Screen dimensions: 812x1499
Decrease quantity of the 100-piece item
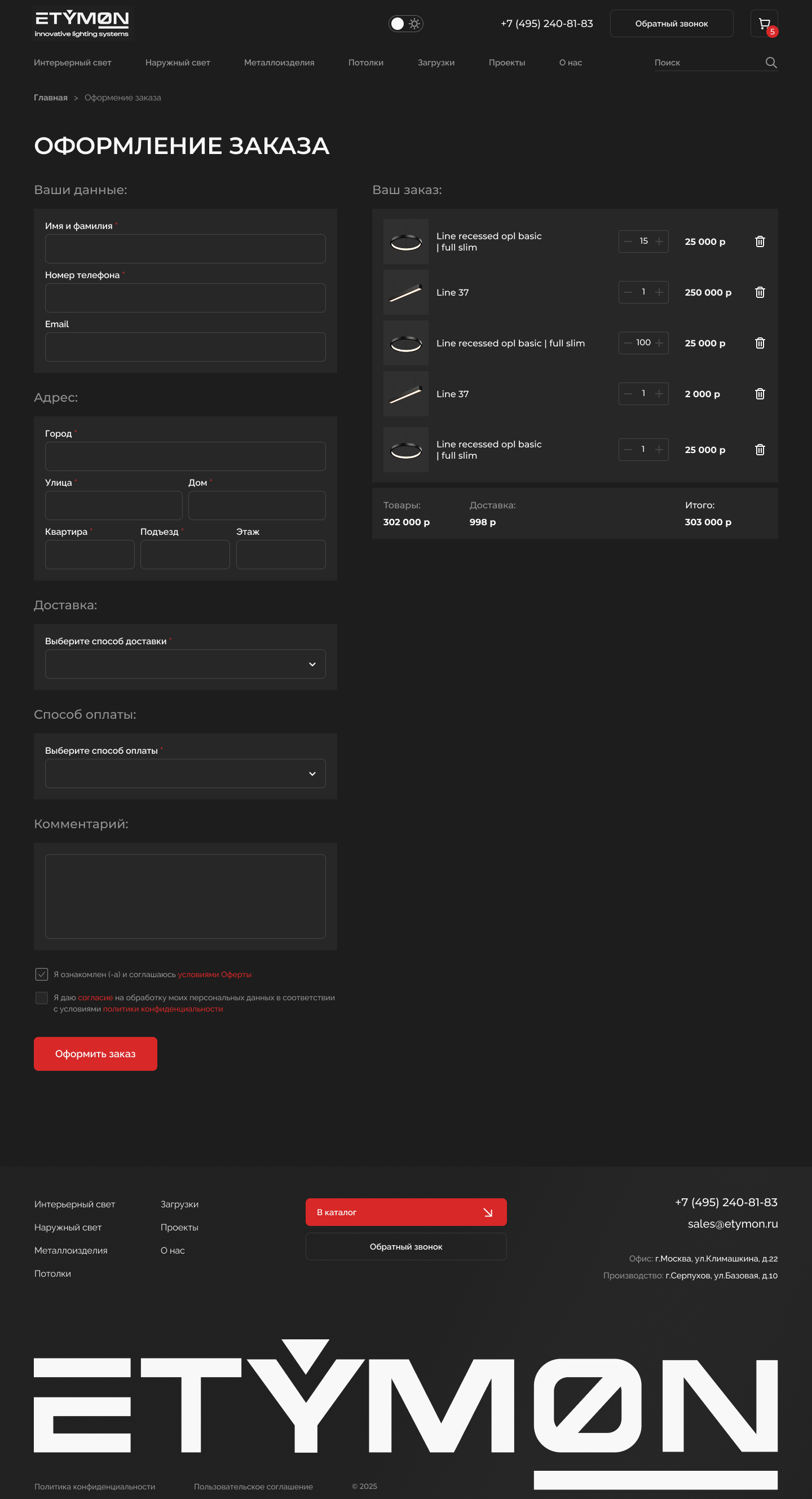point(628,343)
